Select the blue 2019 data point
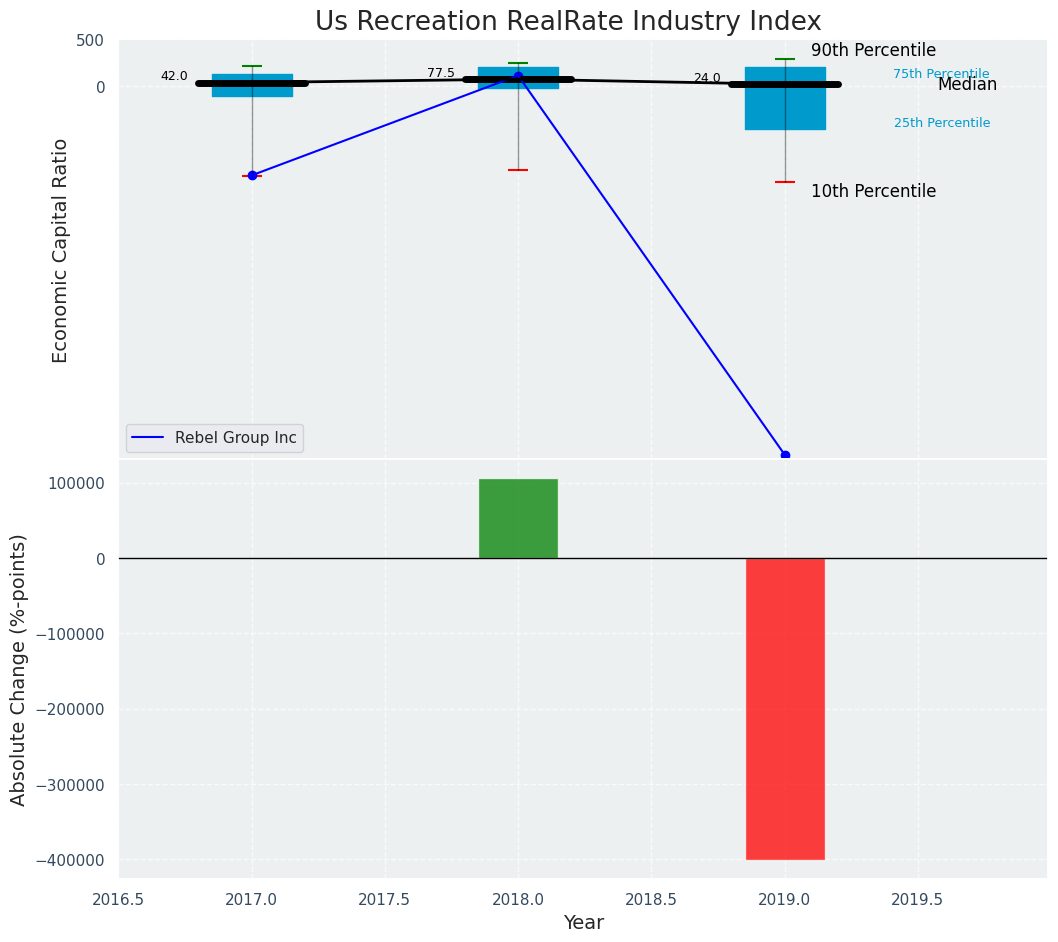The height and width of the screenshot is (942, 1058). pos(785,456)
